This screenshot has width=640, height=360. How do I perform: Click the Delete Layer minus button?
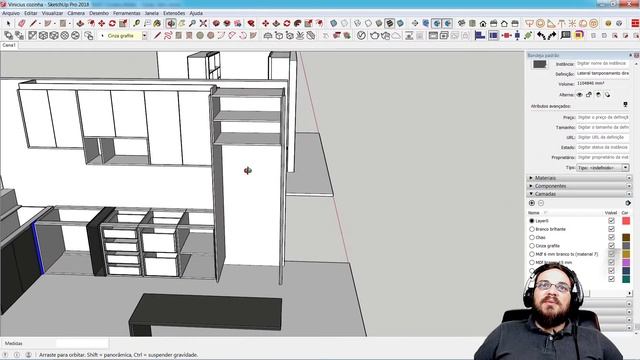pyautogui.click(x=541, y=203)
